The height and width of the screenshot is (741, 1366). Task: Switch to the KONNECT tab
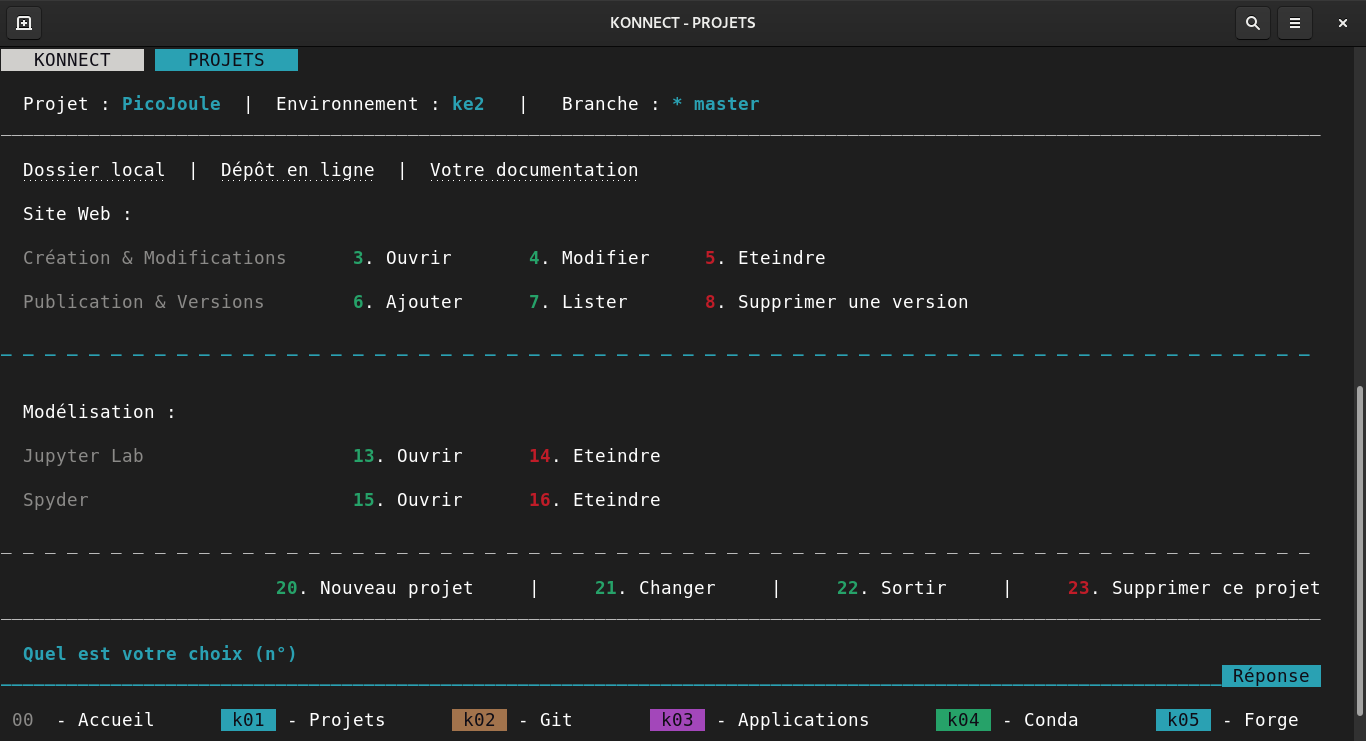(x=72, y=60)
